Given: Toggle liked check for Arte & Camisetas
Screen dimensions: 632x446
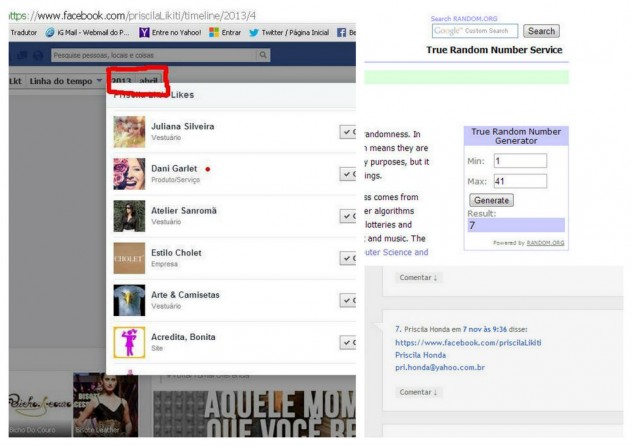Looking at the screenshot, I should [347, 300].
